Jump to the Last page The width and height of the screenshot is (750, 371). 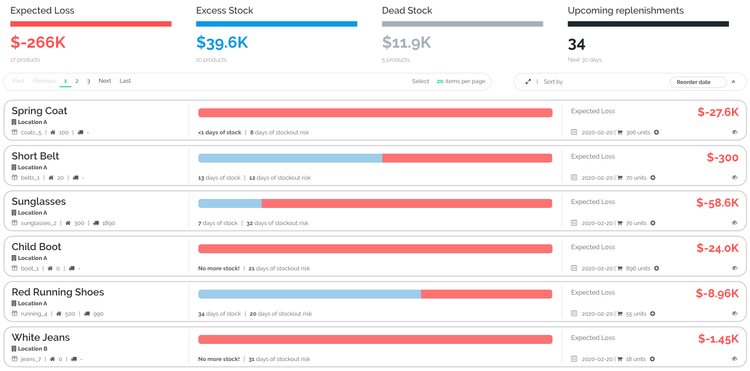(125, 81)
